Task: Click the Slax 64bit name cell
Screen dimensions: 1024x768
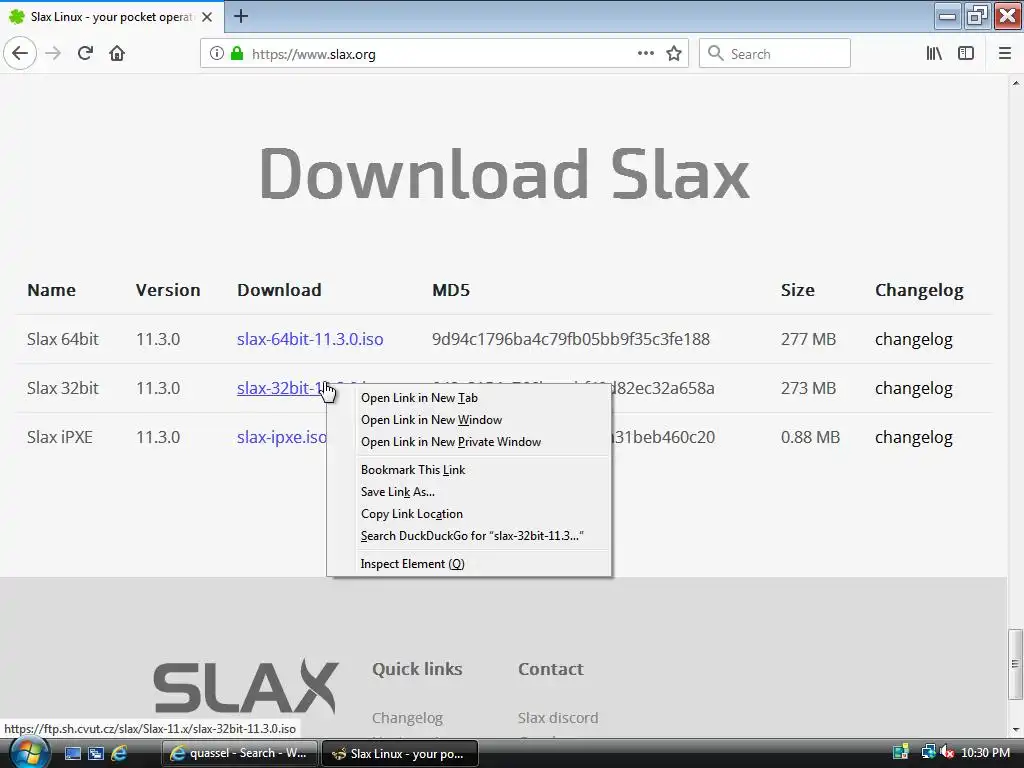Action: (63, 339)
